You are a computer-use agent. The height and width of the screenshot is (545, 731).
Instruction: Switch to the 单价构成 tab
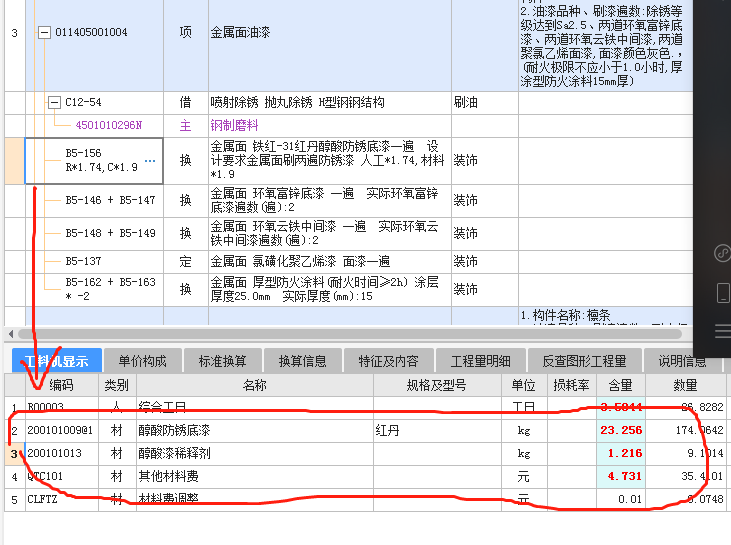pos(142,361)
